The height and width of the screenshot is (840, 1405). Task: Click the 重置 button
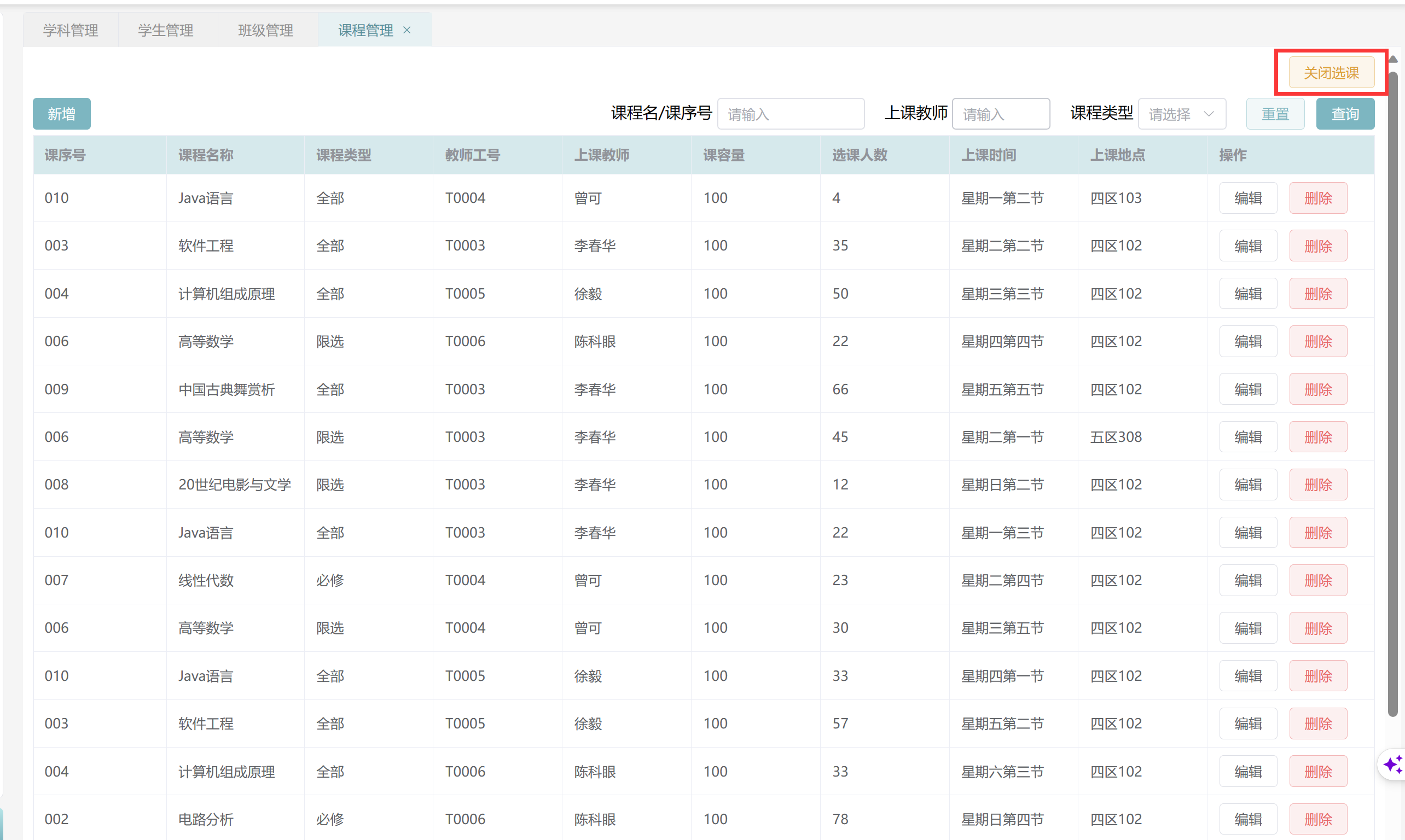point(1275,114)
